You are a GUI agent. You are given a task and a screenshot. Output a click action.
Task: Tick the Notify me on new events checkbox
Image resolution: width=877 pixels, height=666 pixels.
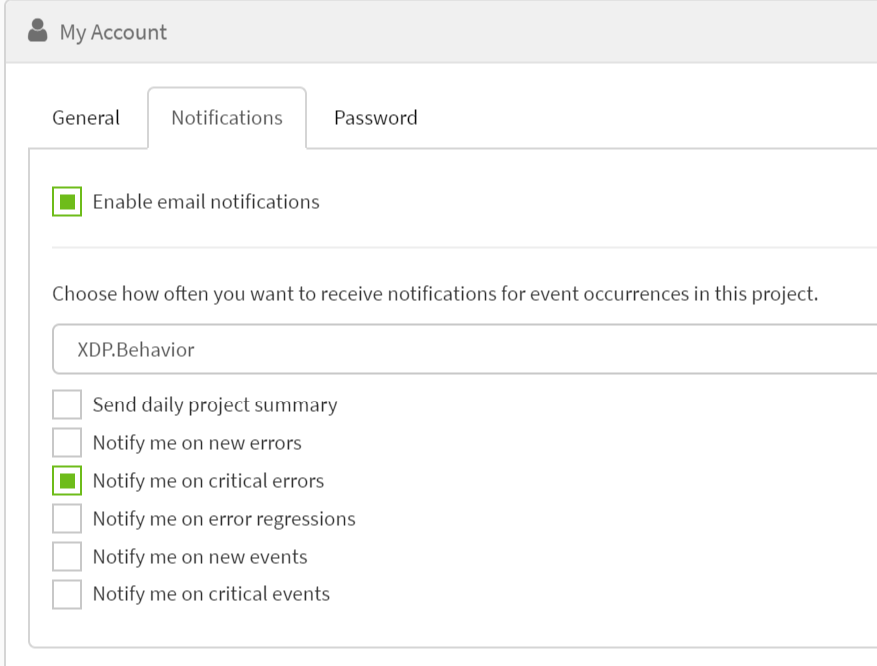(x=67, y=556)
